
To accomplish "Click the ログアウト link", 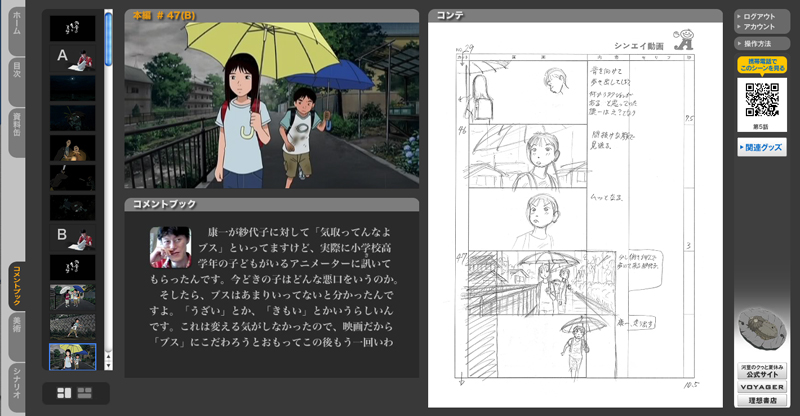I will point(759,16).
